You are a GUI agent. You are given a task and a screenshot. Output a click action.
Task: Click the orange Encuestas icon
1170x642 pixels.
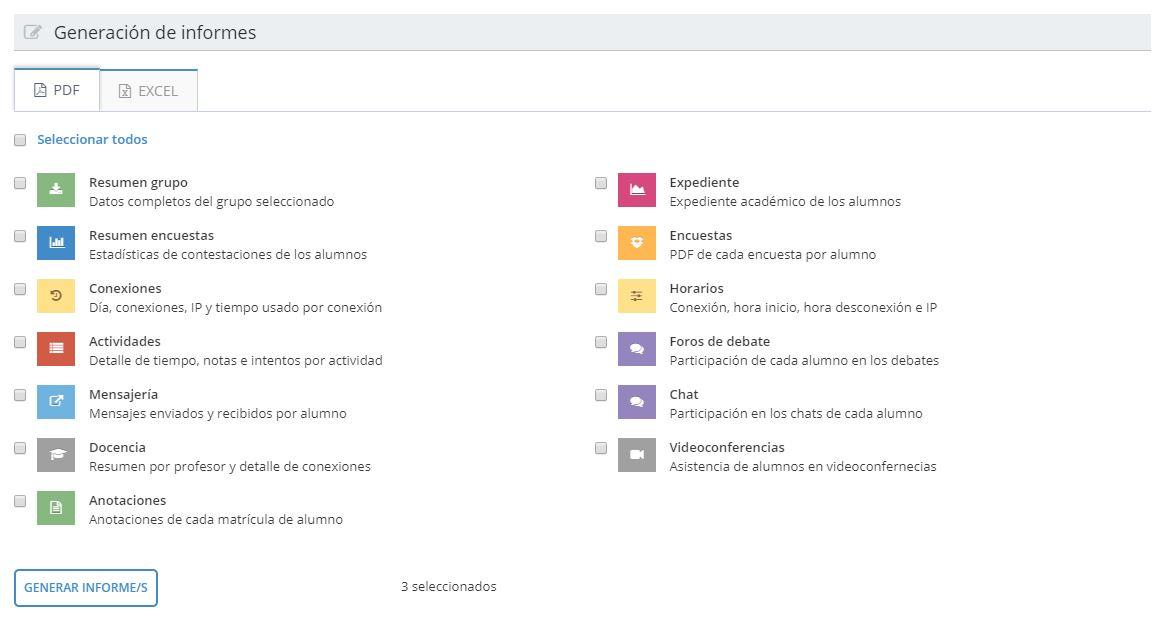636,243
